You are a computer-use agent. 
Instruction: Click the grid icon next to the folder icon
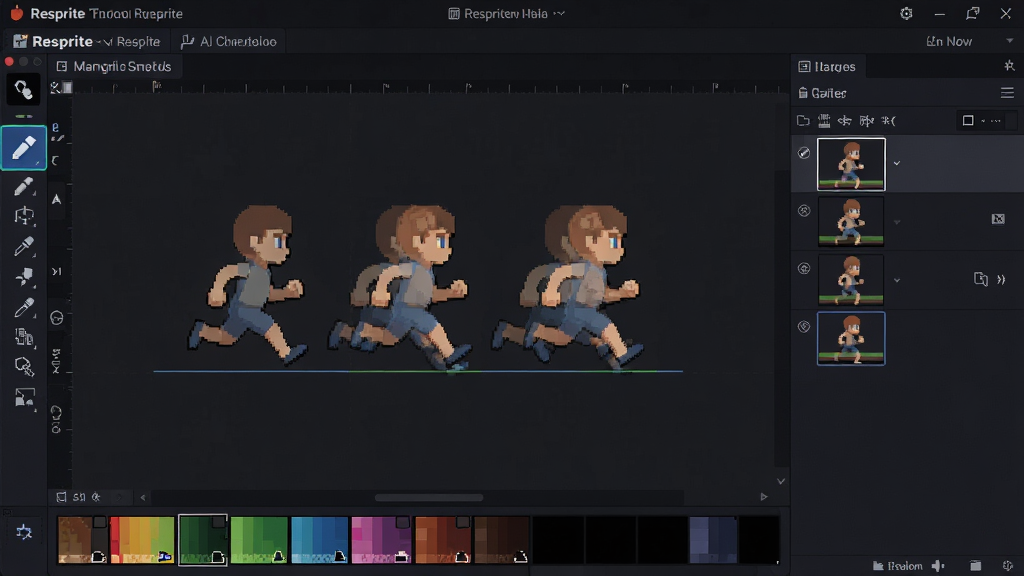coord(824,121)
